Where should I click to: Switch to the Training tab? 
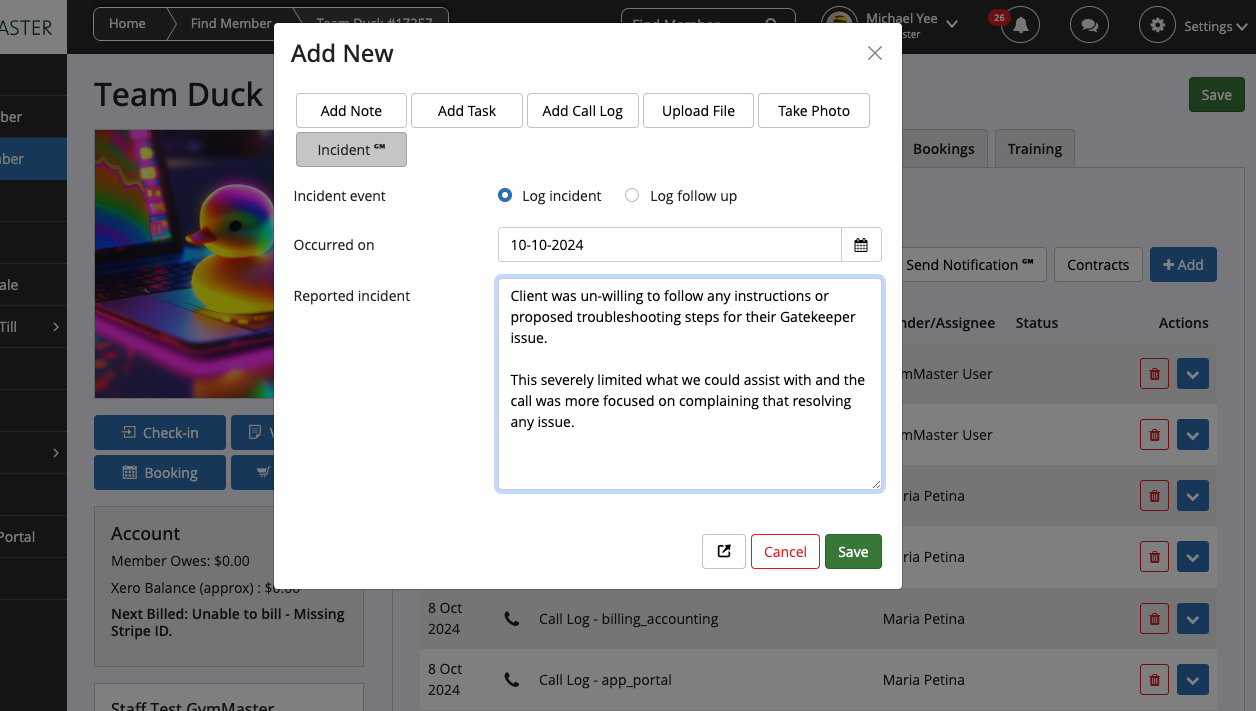[1034, 149]
